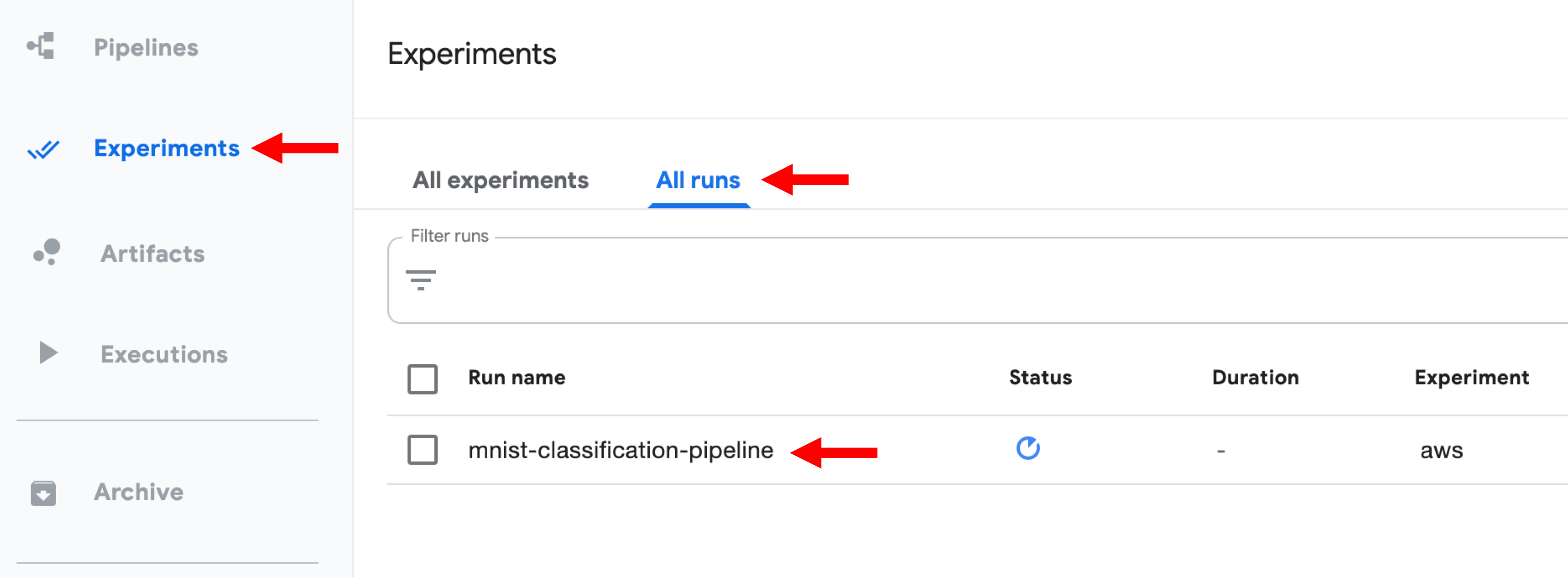Click the filter lines icon
The width and height of the screenshot is (1568, 577).
pyautogui.click(x=420, y=280)
